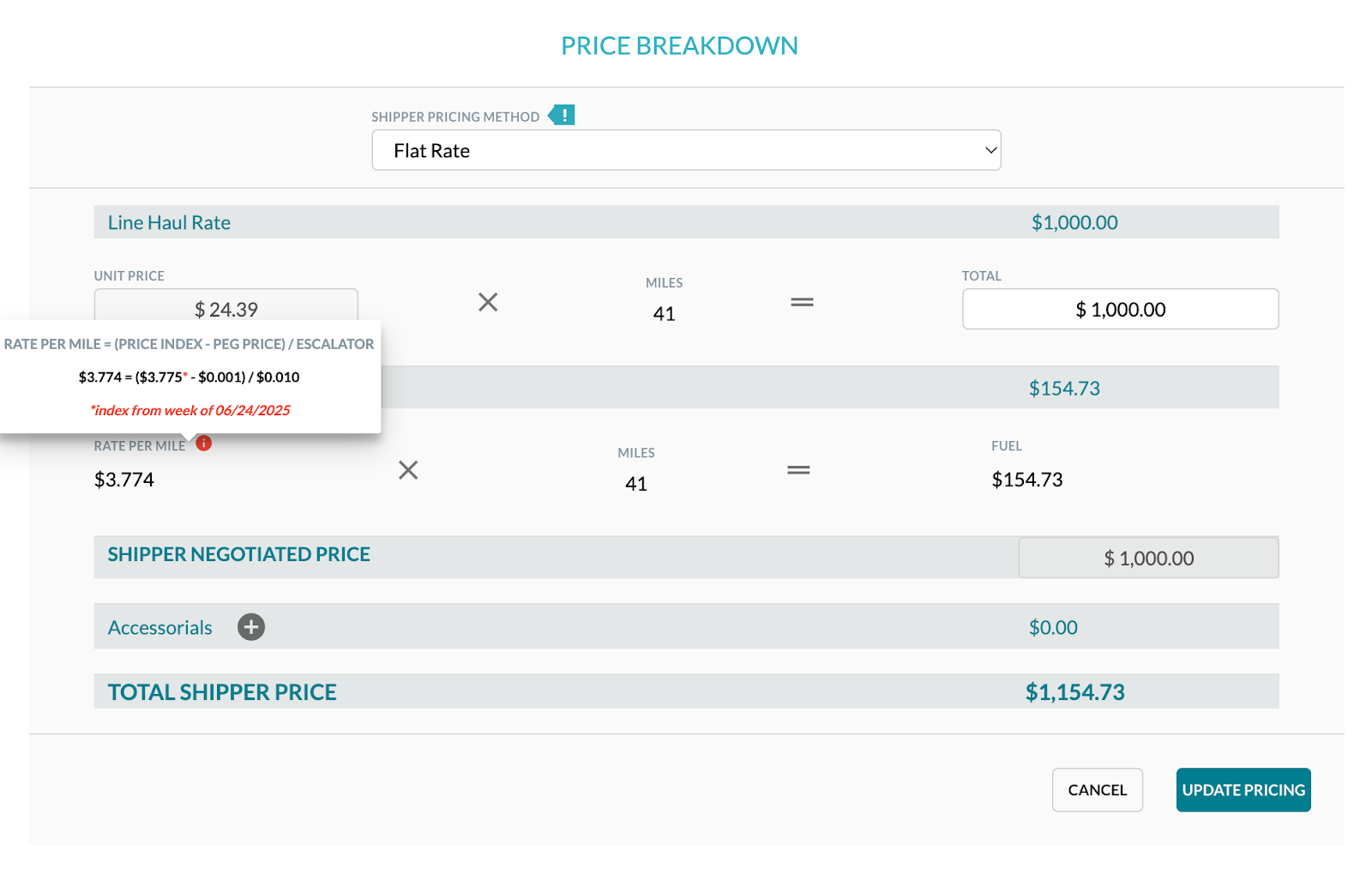The image size is (1372, 875).
Task: Click the Unit Price field showing $ 24.39
Action: coord(226,307)
